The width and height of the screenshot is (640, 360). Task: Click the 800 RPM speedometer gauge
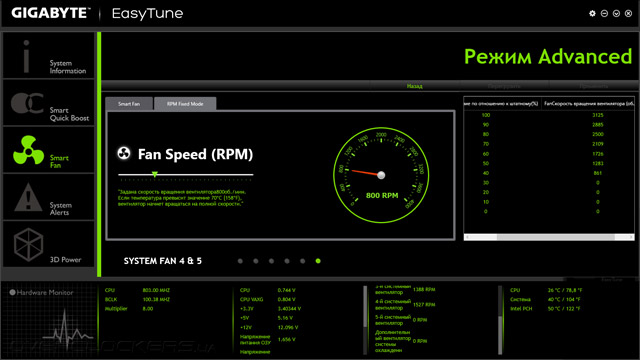[381, 175]
